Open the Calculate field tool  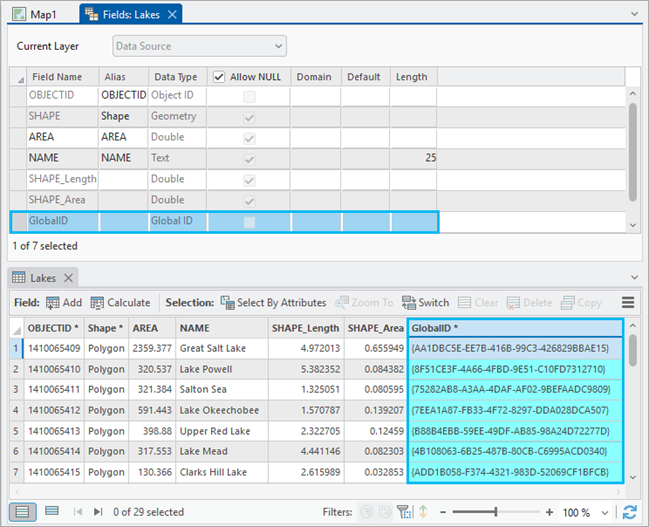tap(120, 302)
